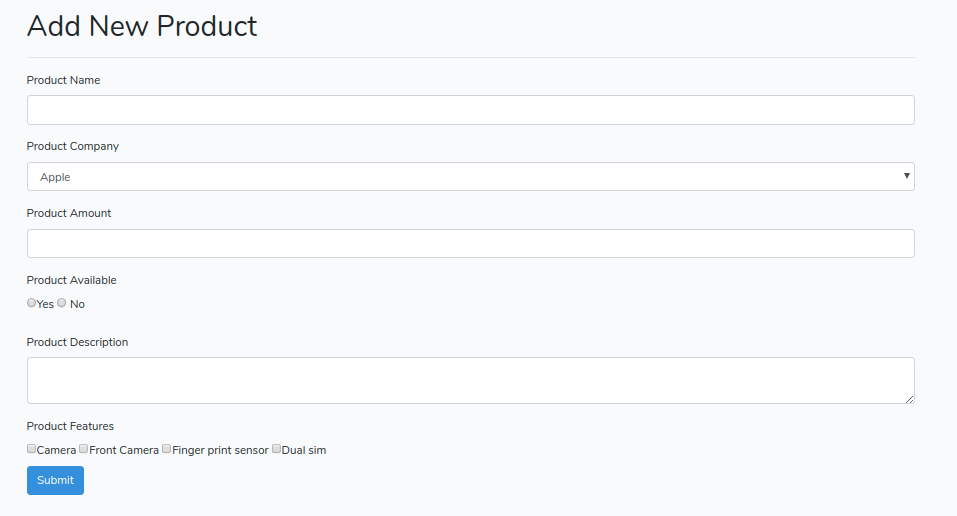Enable the Camera feature checkbox
The width and height of the screenshot is (957, 516).
32,449
